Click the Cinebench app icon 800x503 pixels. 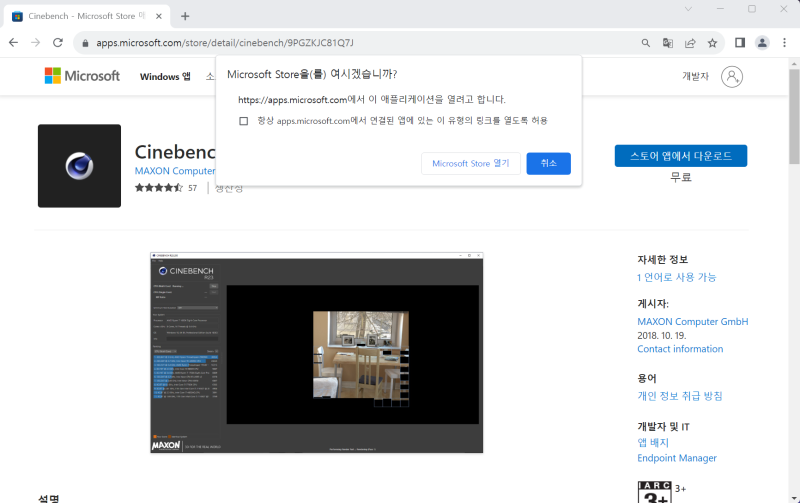click(79, 166)
